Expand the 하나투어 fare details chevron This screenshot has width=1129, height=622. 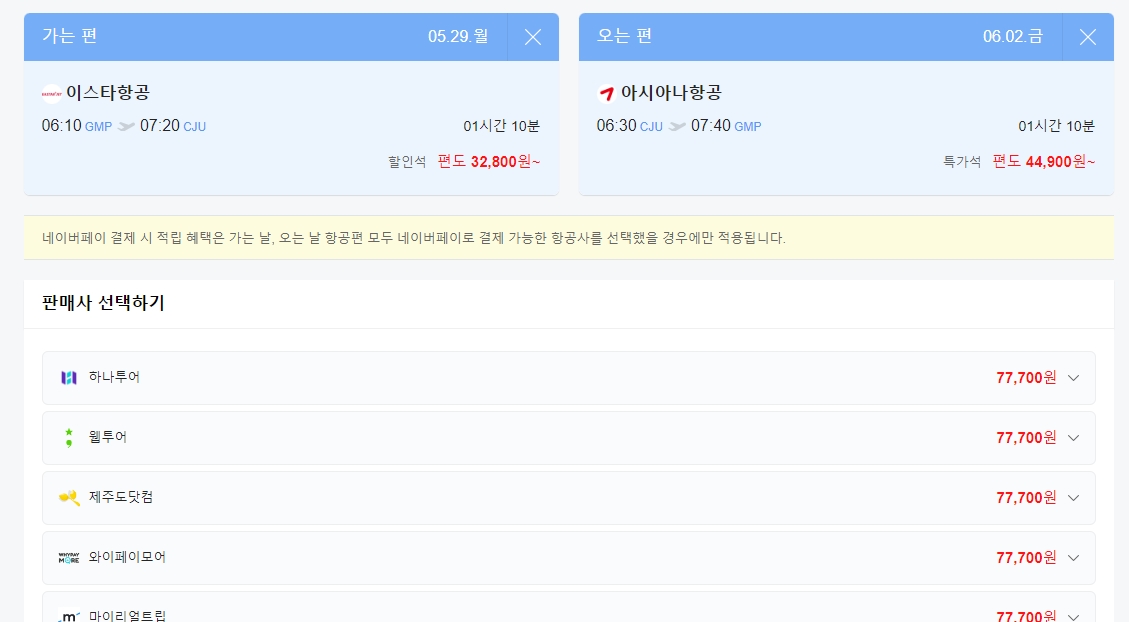(x=1073, y=378)
